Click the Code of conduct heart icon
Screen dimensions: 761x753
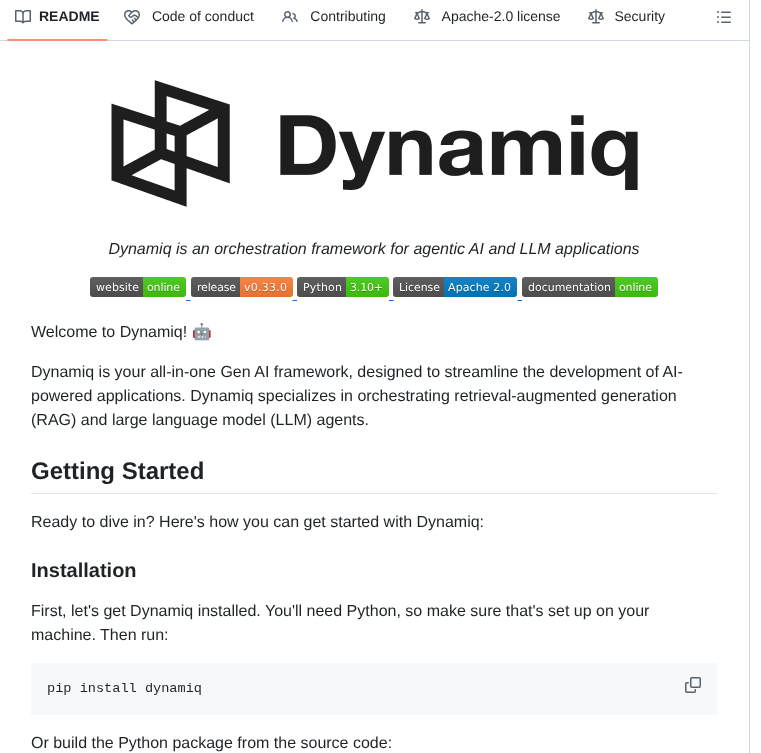tap(132, 17)
